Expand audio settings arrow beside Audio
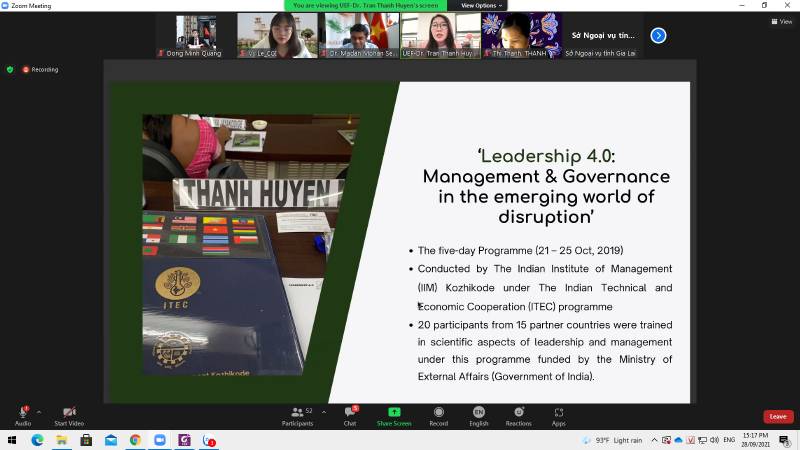800x450 pixels. click(39, 410)
